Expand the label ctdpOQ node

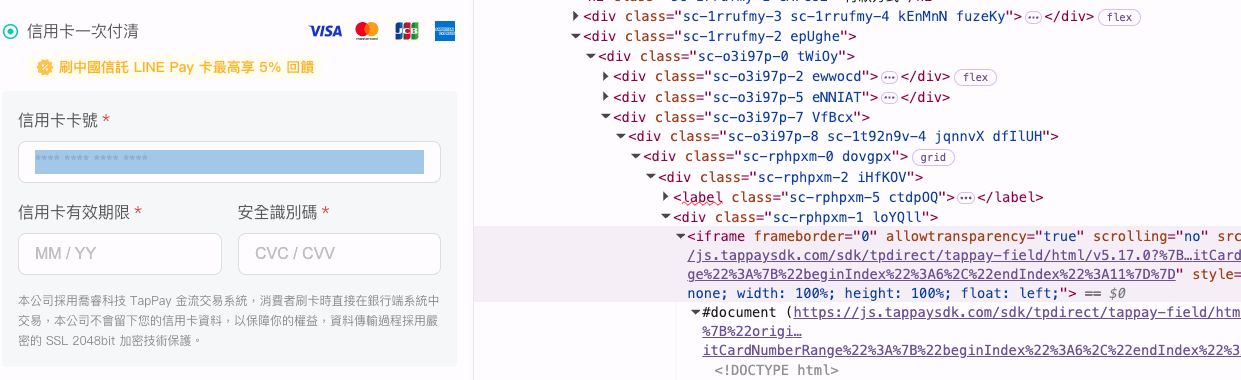pos(666,197)
